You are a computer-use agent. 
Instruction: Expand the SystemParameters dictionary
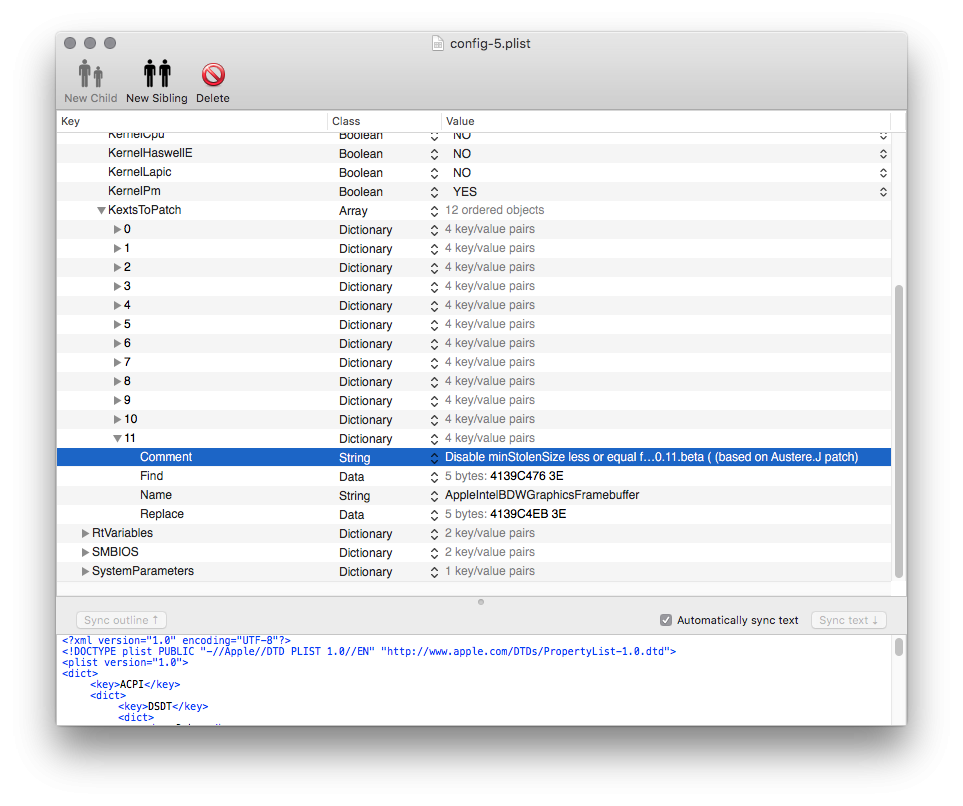(85, 571)
